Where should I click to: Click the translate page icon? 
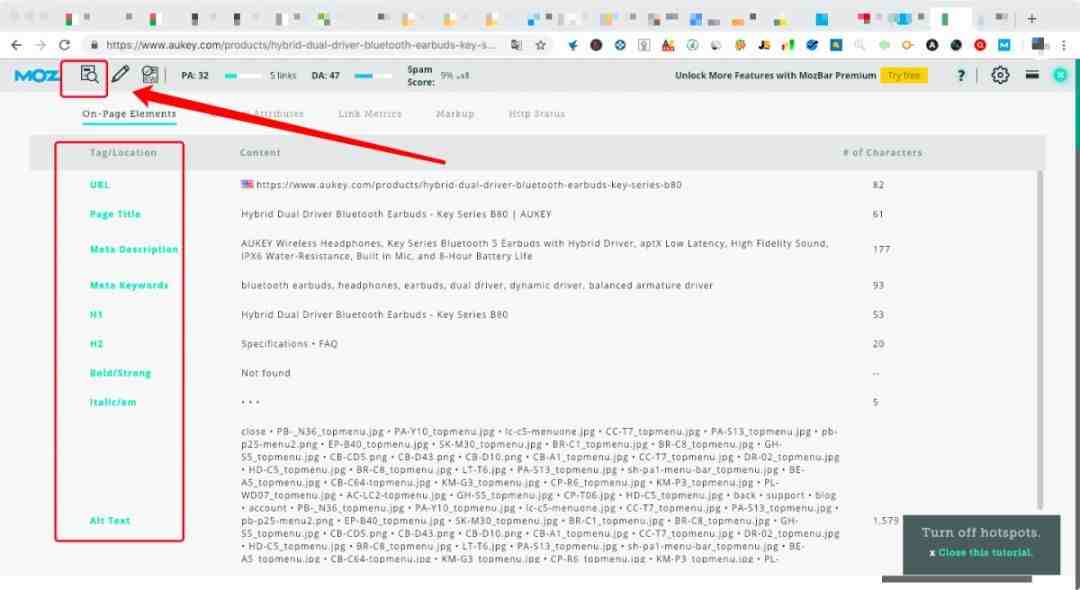[x=517, y=45]
